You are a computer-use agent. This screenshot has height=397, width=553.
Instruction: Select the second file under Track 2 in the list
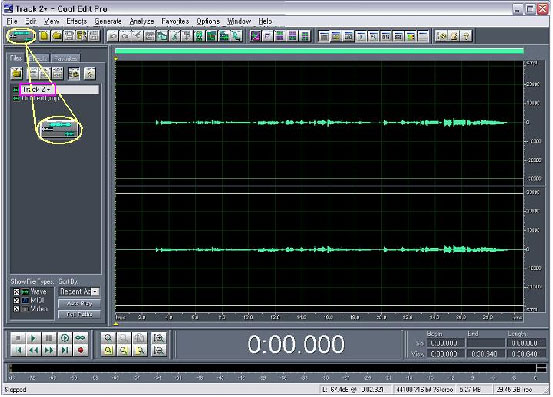pos(40,98)
